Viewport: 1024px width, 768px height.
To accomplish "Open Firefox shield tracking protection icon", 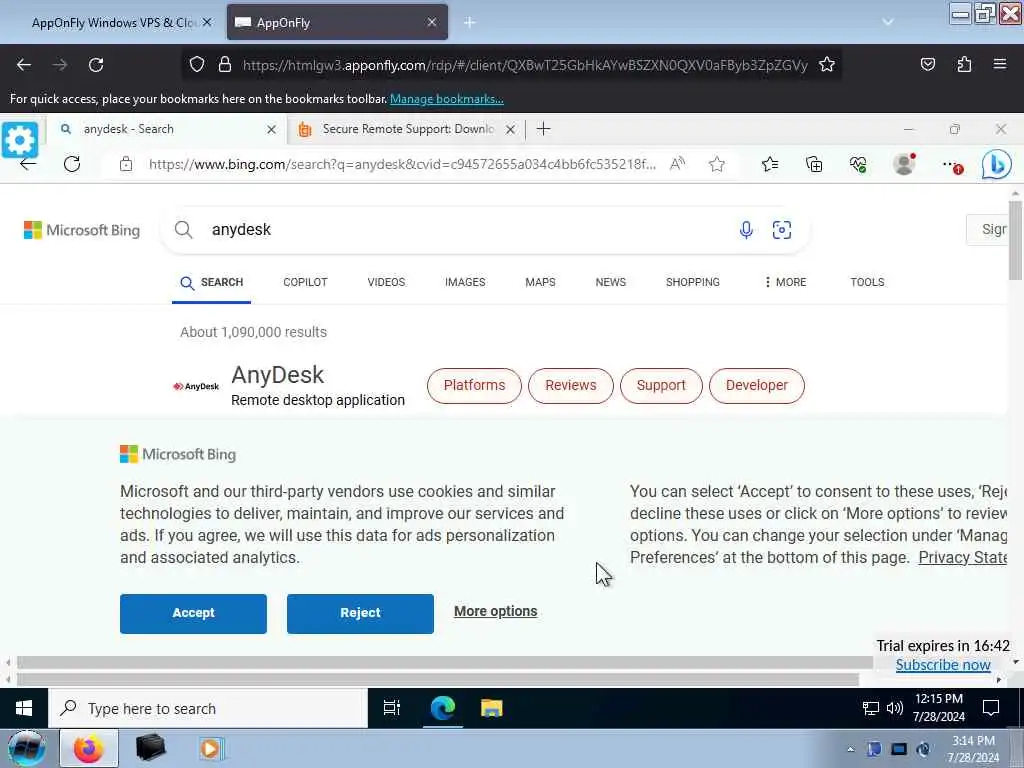I will (197, 65).
